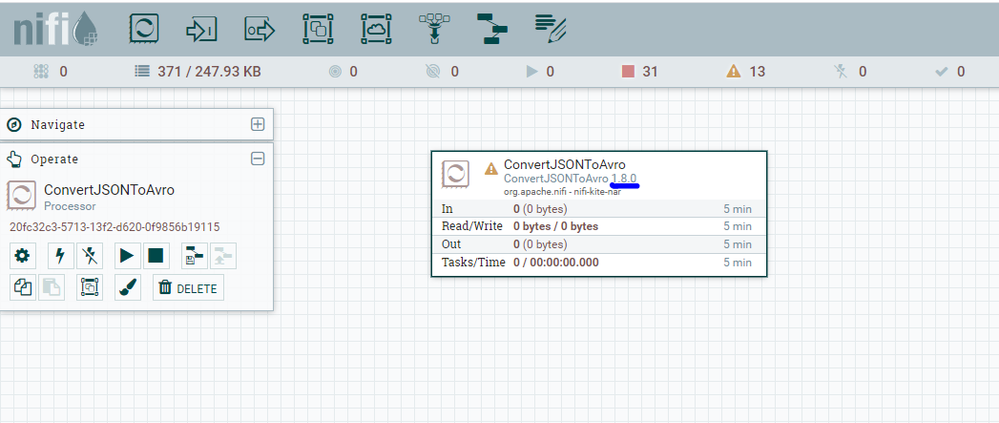Select the Remote Process Group icon

click(376, 29)
